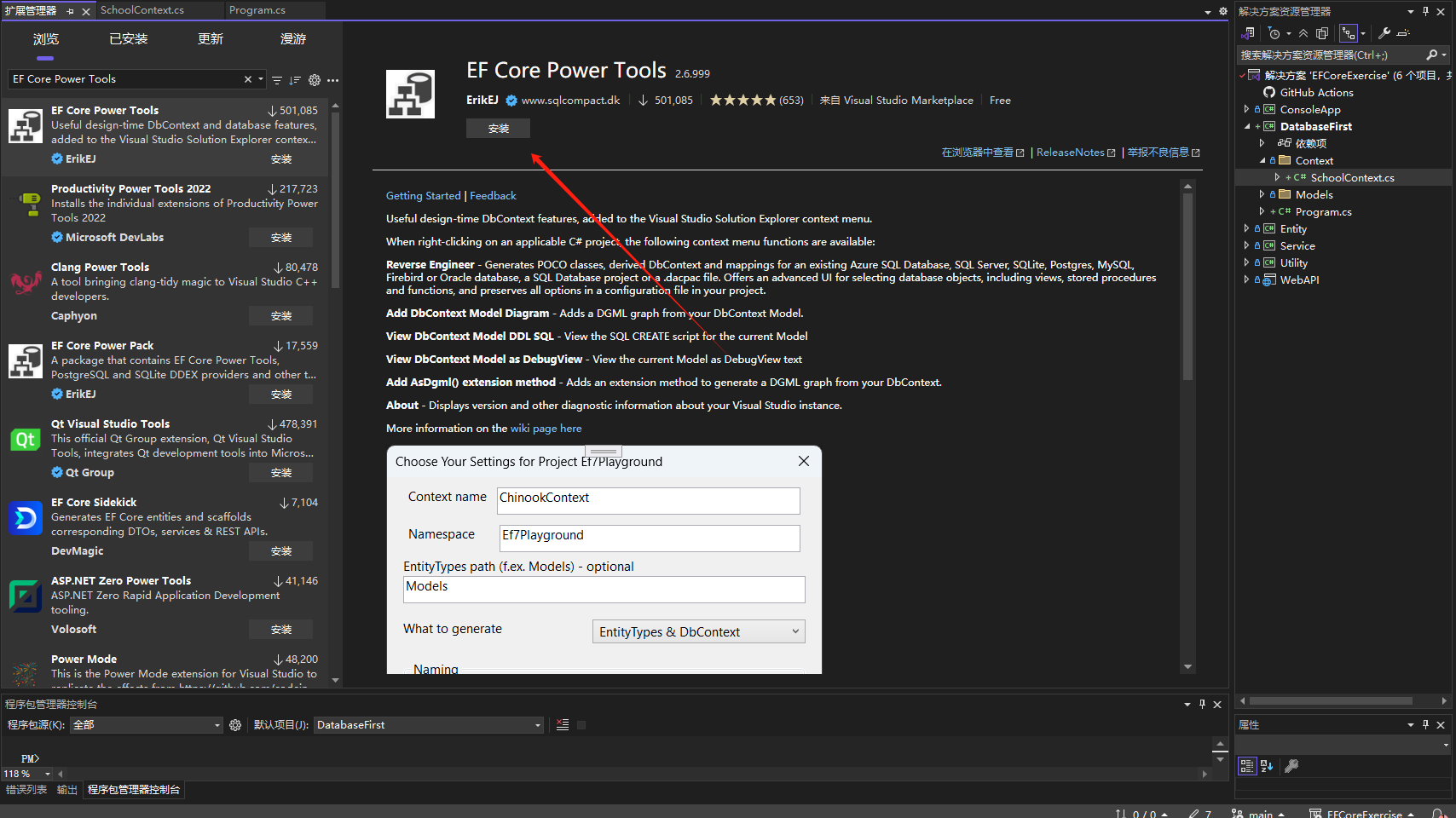Switch to the 已安装 installed tab

pyautogui.click(x=129, y=39)
